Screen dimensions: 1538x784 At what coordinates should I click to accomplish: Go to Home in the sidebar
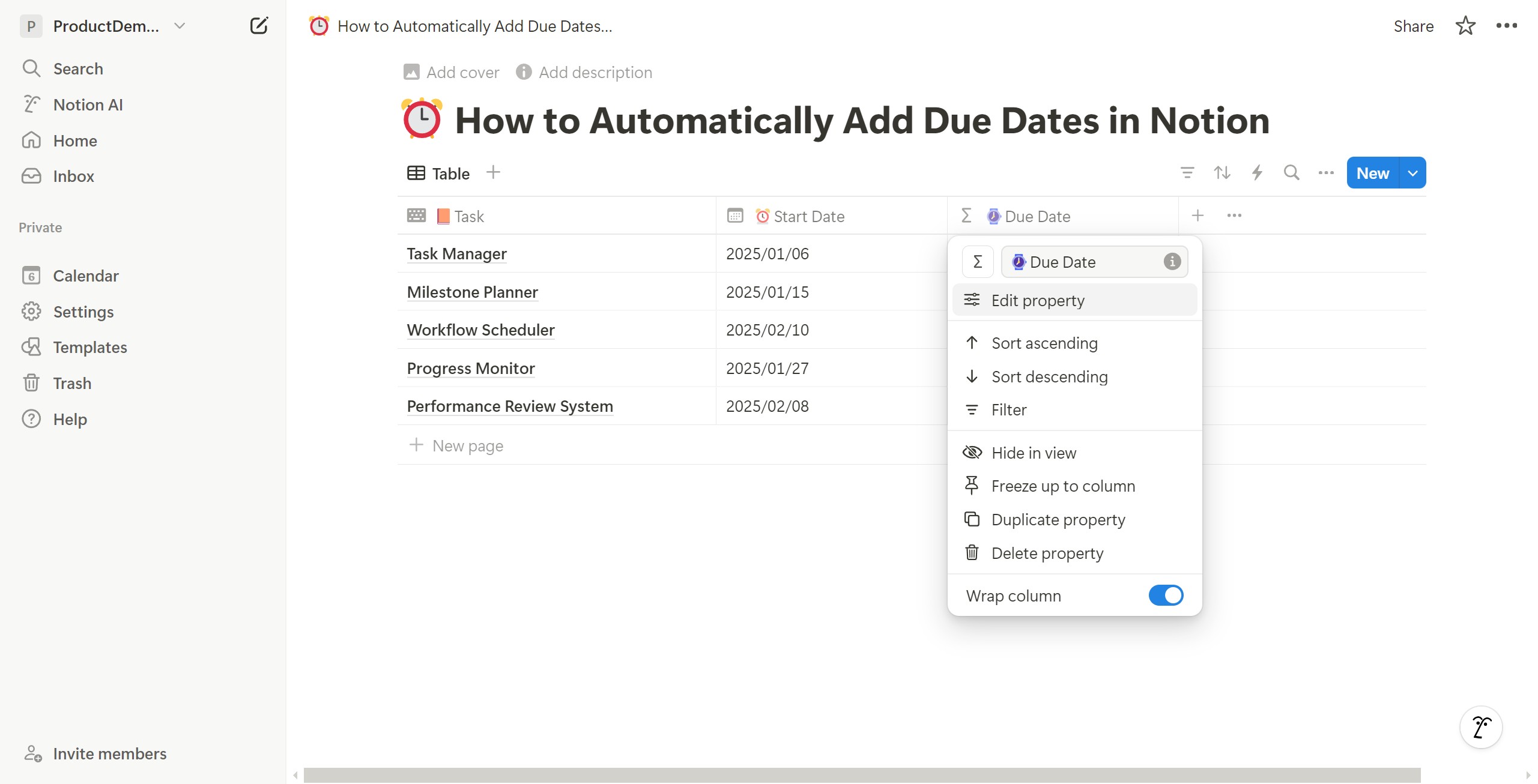(x=75, y=140)
